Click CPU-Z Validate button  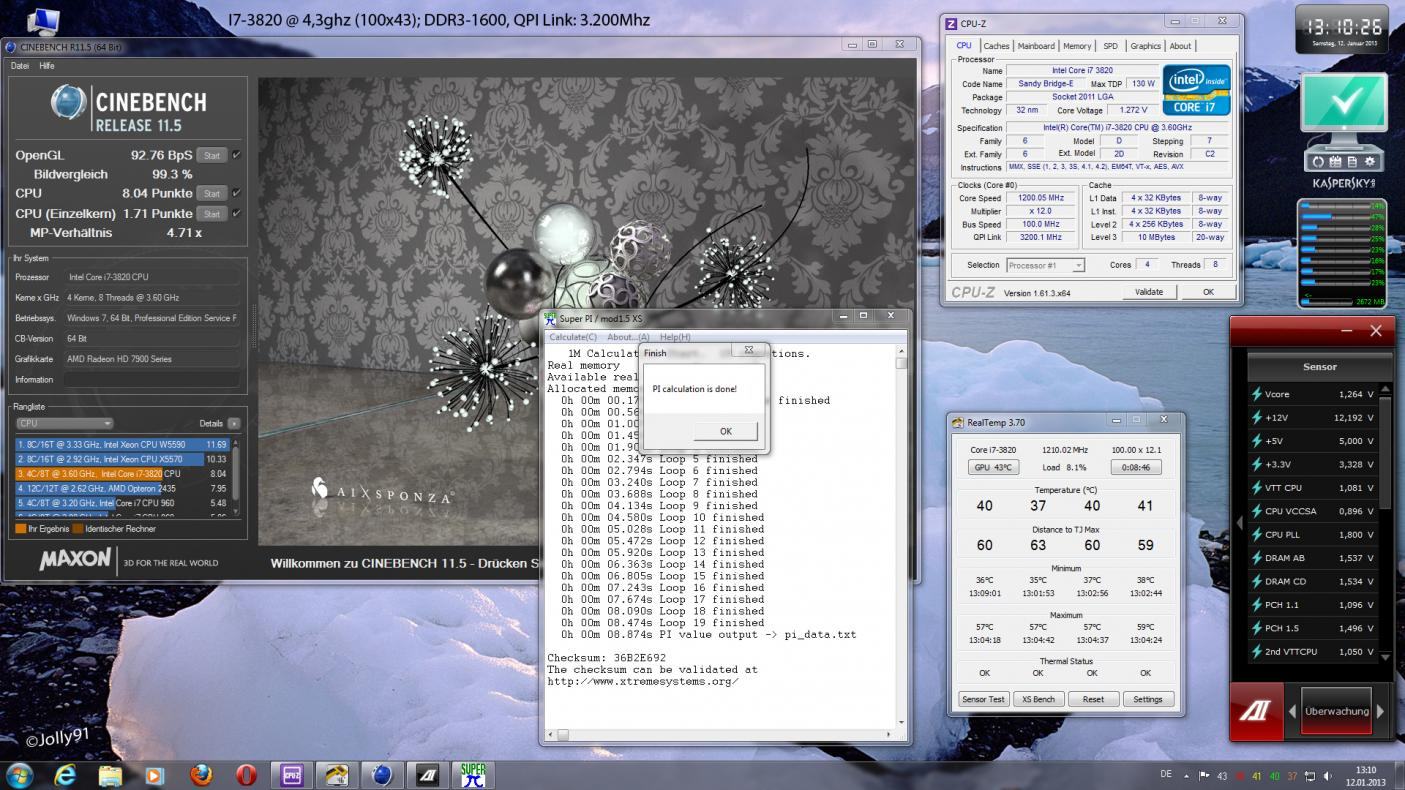(x=1149, y=292)
